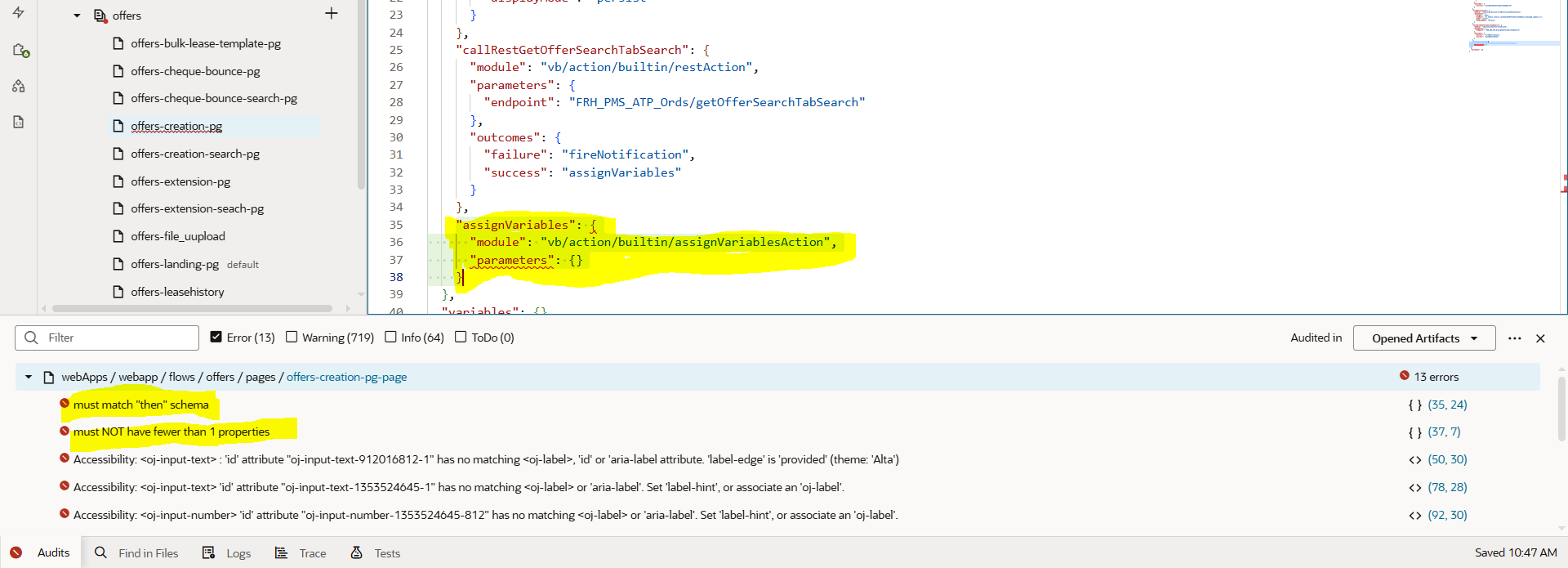This screenshot has height=568, width=1568.
Task: Collapse the offers-creation-pg-page audit group
Action: tap(29, 377)
